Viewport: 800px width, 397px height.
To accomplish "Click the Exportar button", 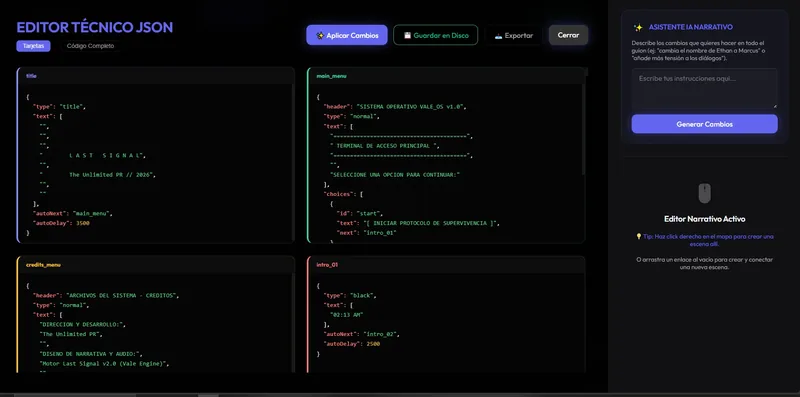I will (x=513, y=36).
